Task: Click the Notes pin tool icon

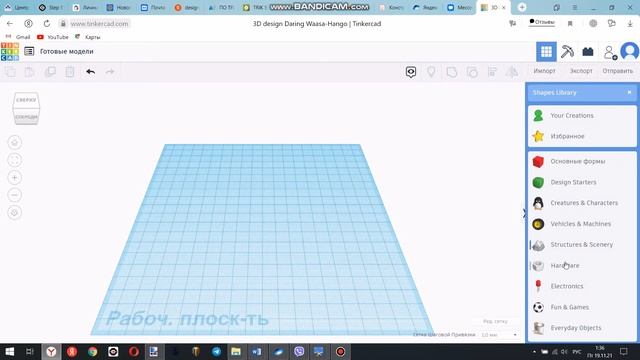Action: (x=431, y=72)
